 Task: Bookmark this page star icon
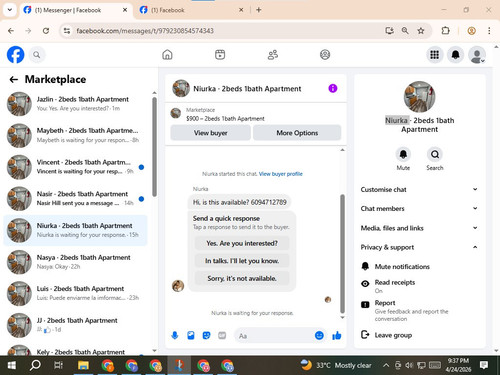[x=421, y=31]
